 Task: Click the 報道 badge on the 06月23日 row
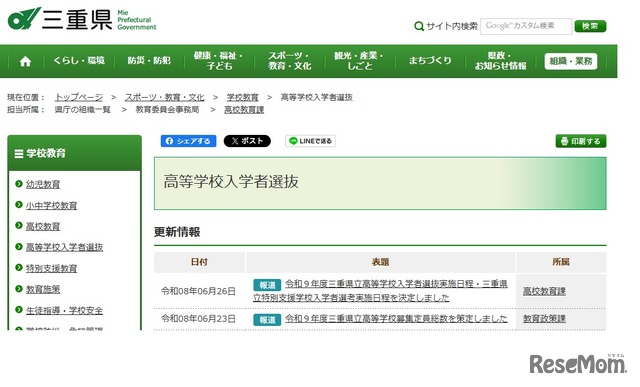267,320
